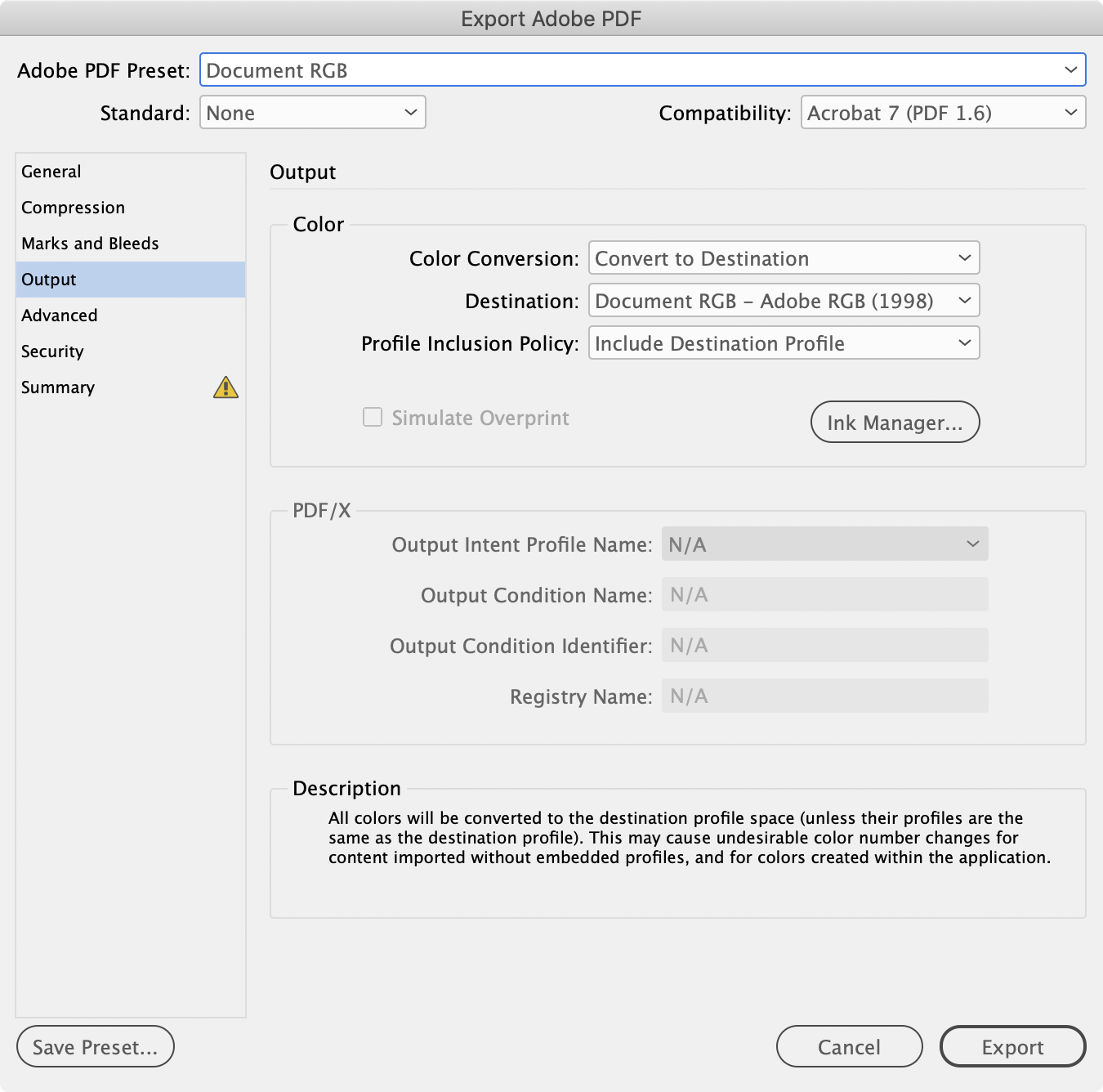Click Save Preset
This screenshot has width=1103, height=1092.
click(95, 1046)
